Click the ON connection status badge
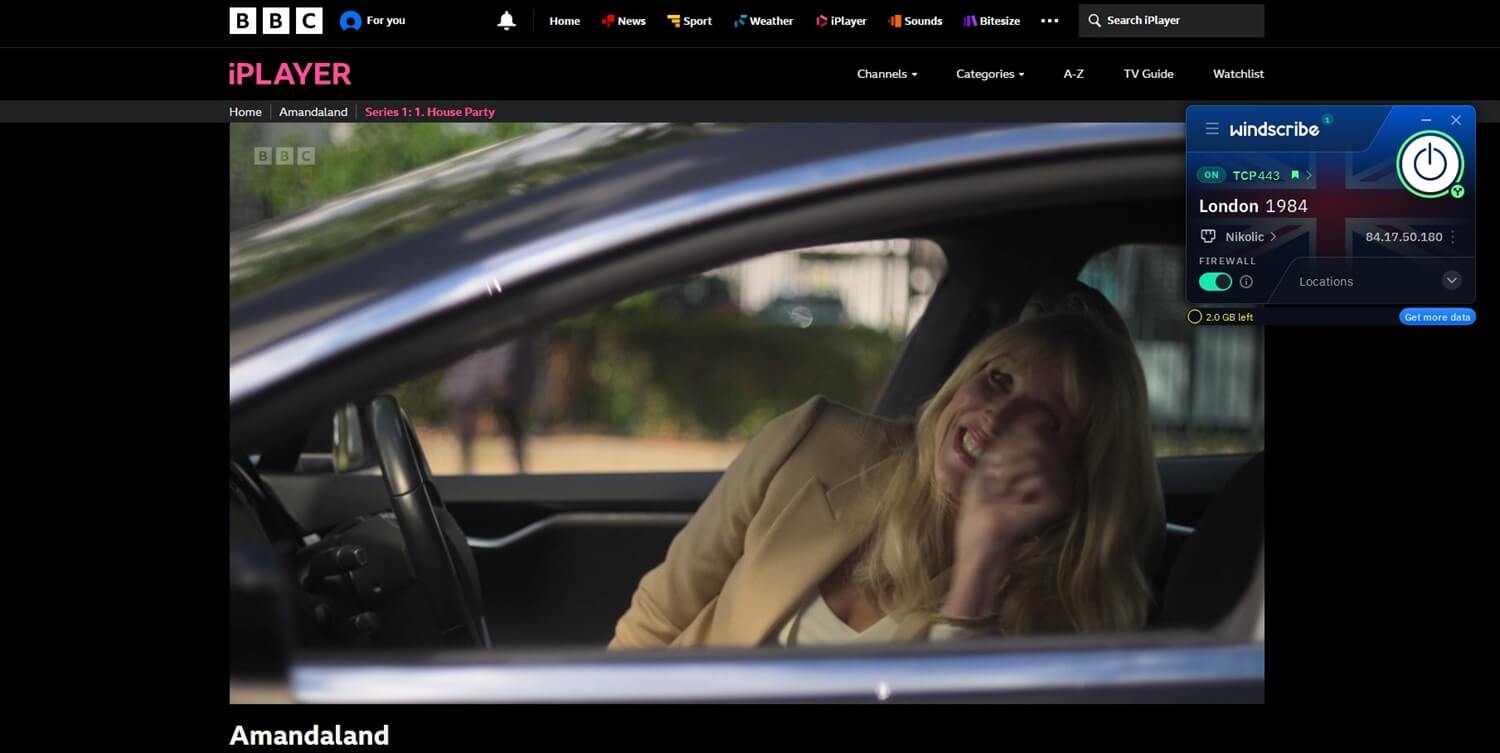 (x=1211, y=175)
